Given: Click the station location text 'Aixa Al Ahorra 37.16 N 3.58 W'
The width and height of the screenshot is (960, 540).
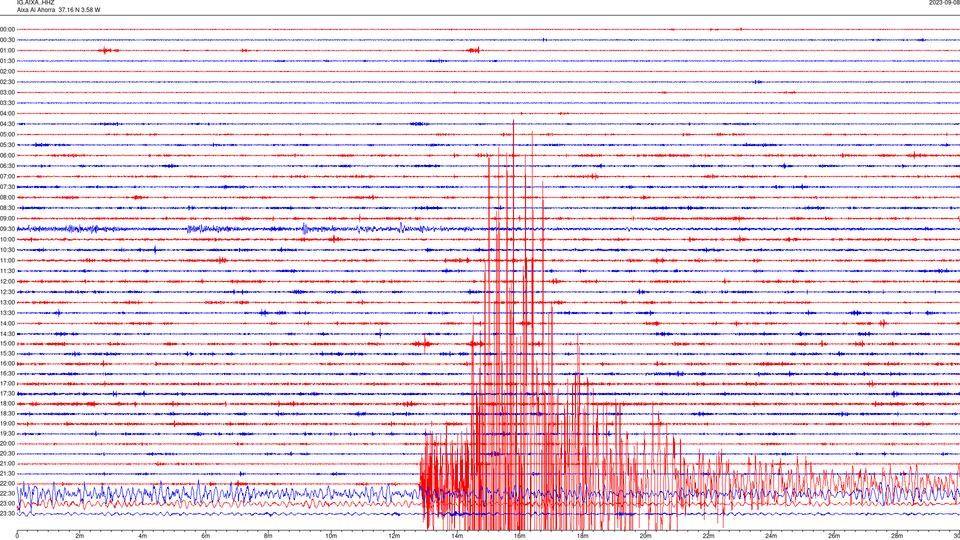Looking at the screenshot, I should click(59, 10).
